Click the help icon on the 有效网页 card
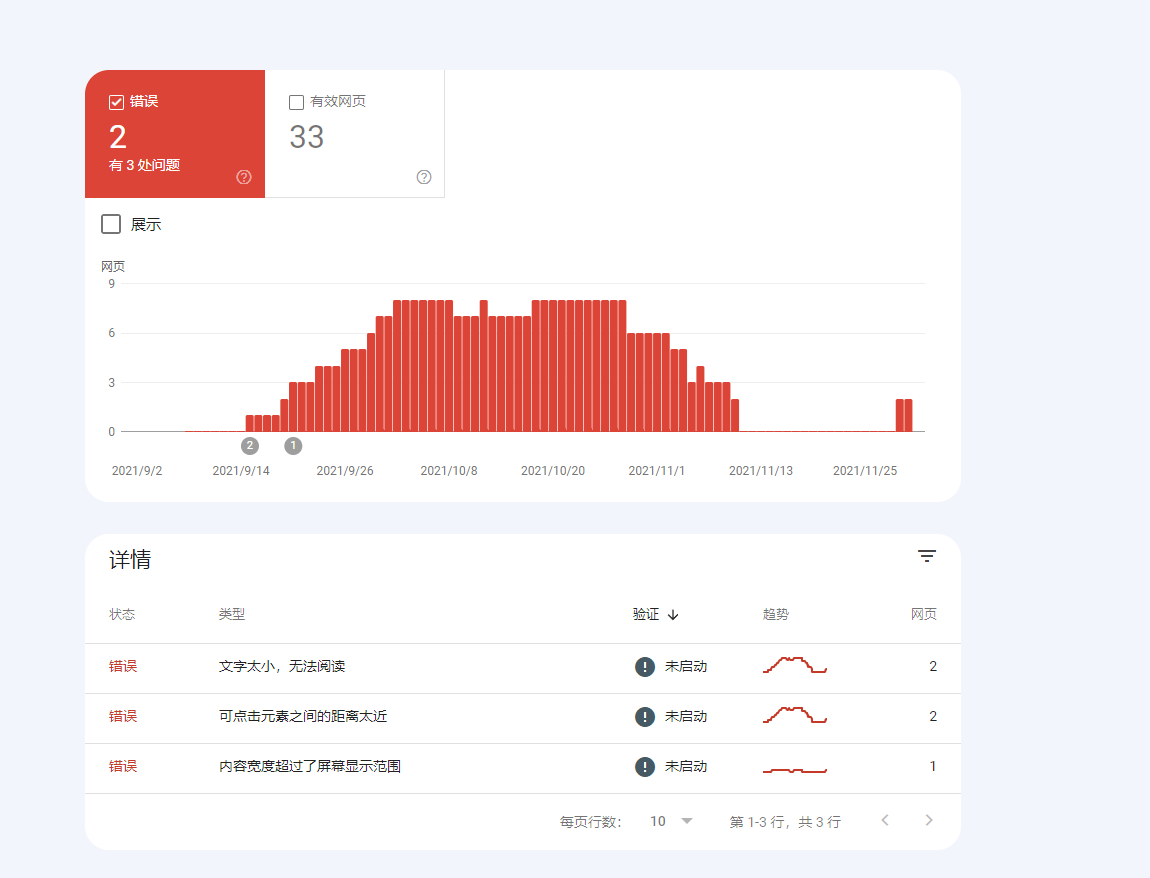1150x878 pixels. pos(423,177)
